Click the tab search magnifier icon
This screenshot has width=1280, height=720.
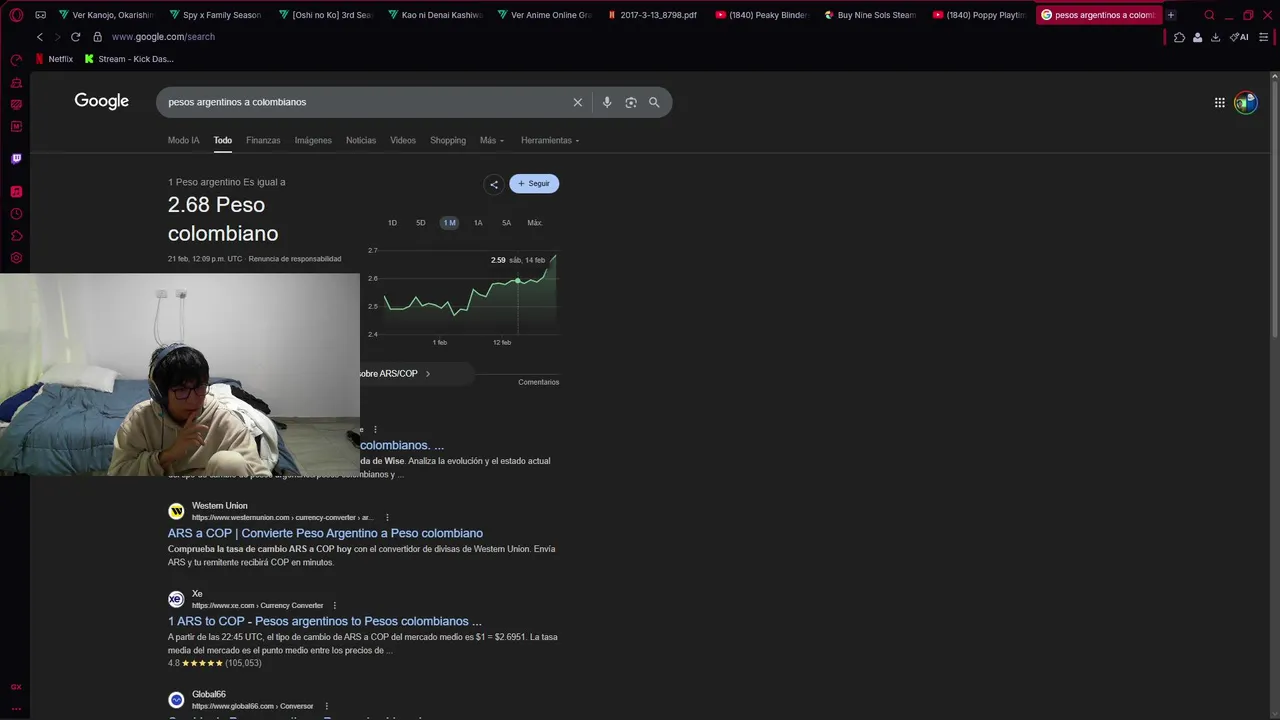[x=1209, y=15]
